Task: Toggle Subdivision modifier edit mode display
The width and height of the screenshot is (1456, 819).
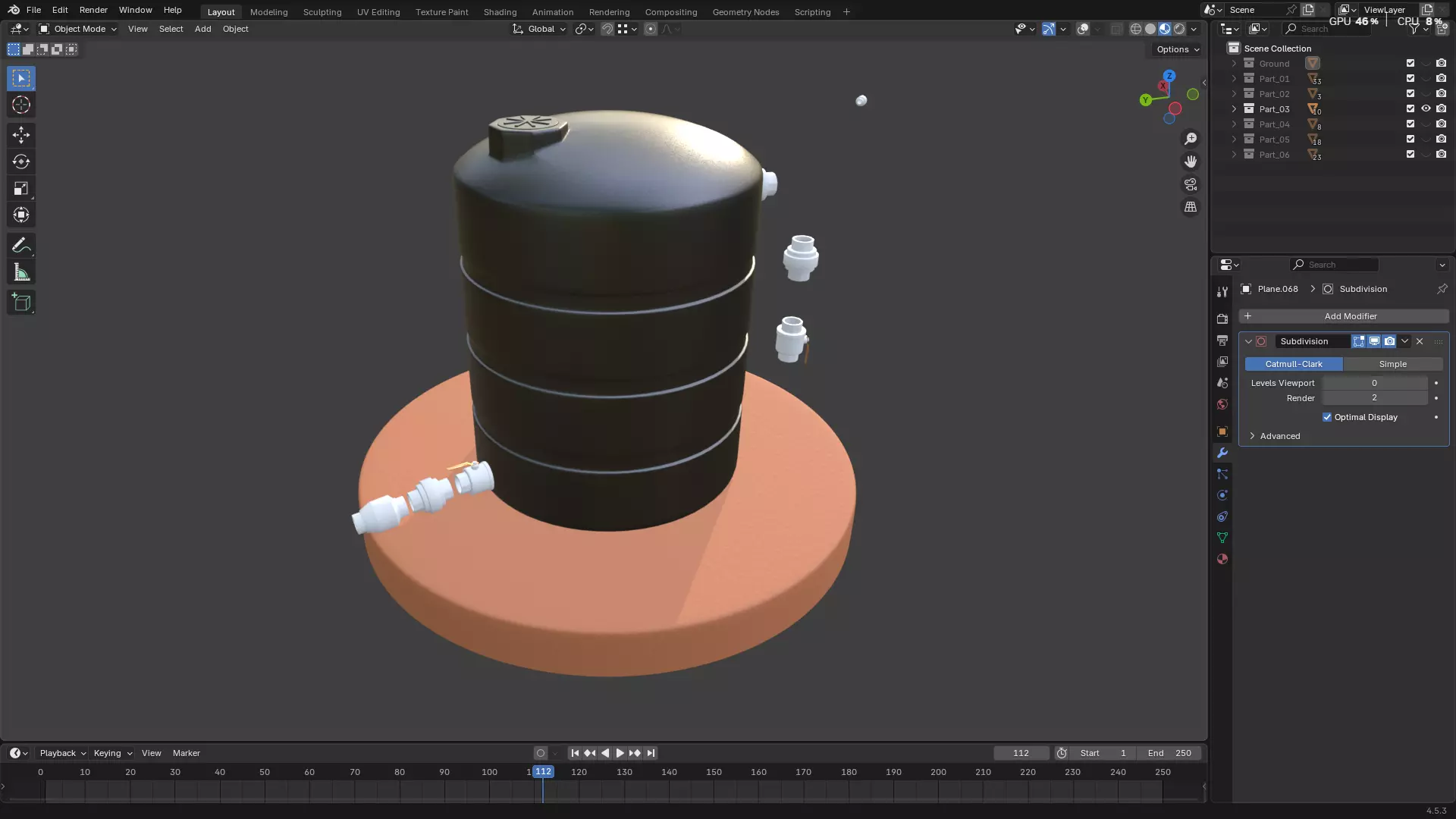Action: pyautogui.click(x=1359, y=341)
